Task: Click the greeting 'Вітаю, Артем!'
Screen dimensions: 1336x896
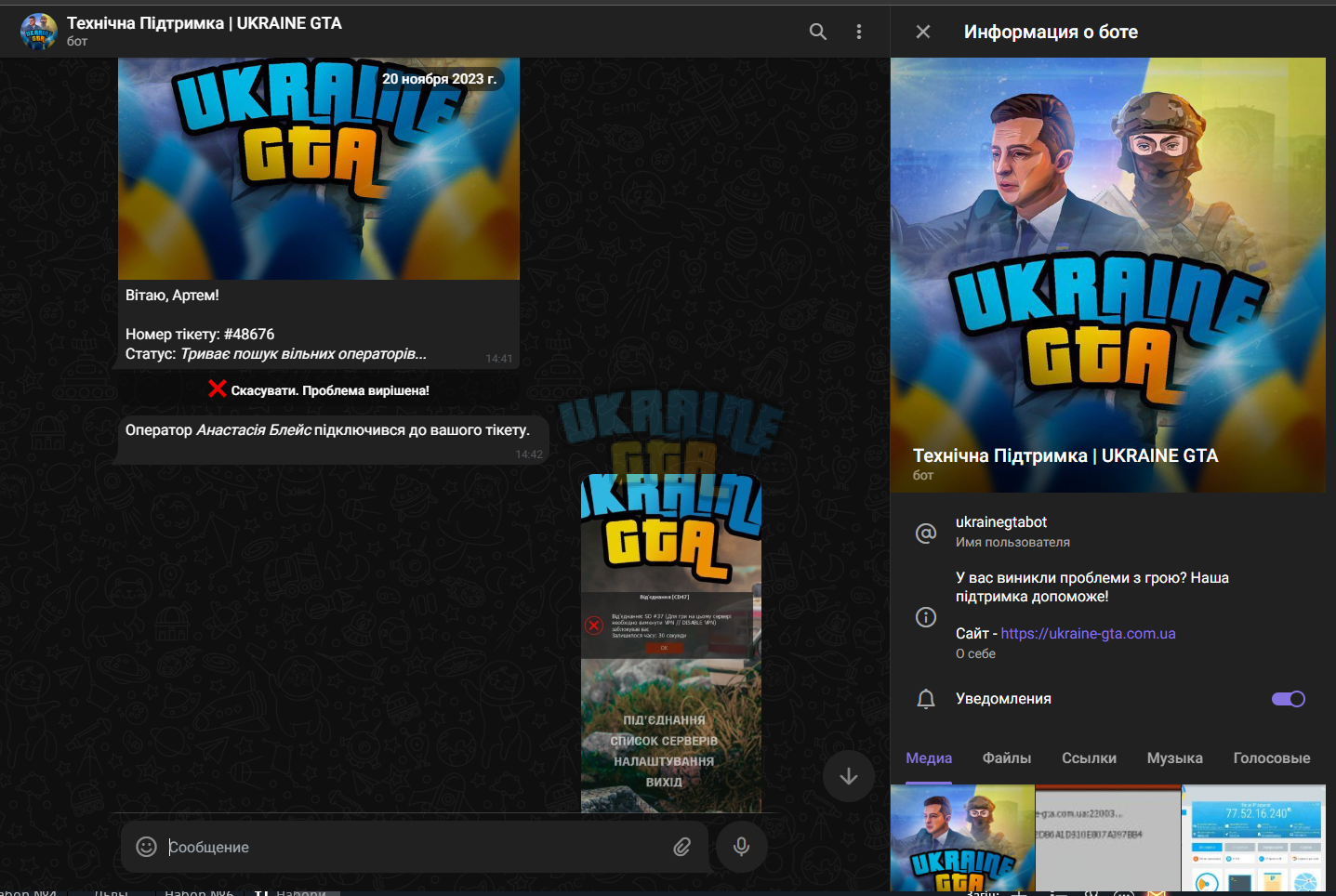Action: (x=172, y=296)
